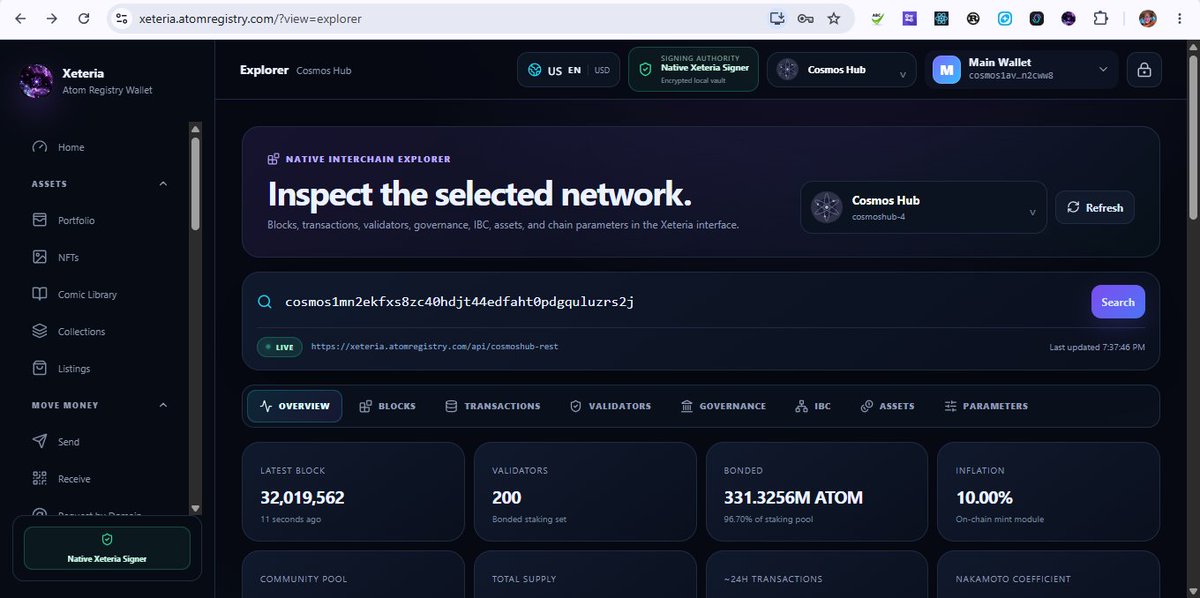
Task: Click the lock wallet icon button
Action: pyautogui.click(x=1144, y=70)
